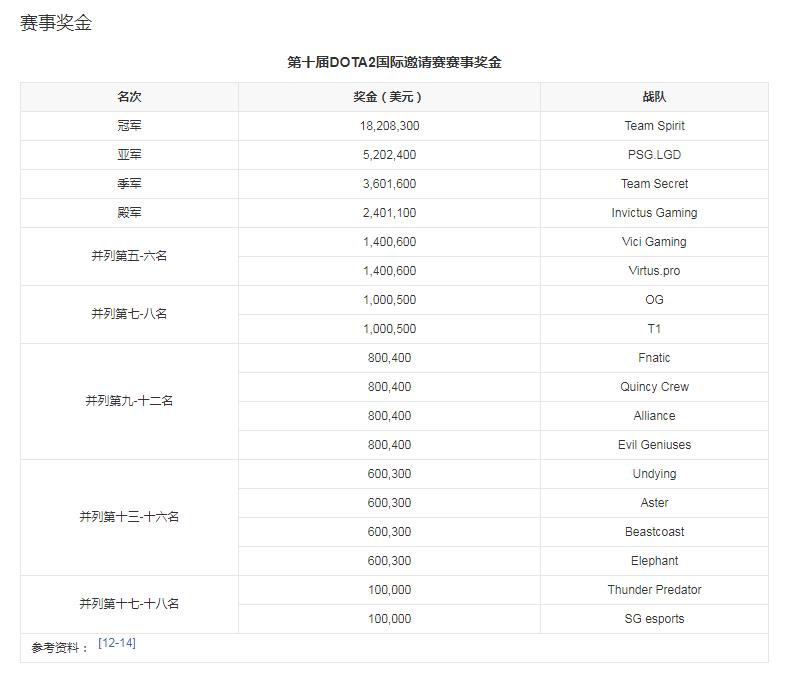Click the Beastcoast cell
794x681 pixels.
(x=654, y=532)
